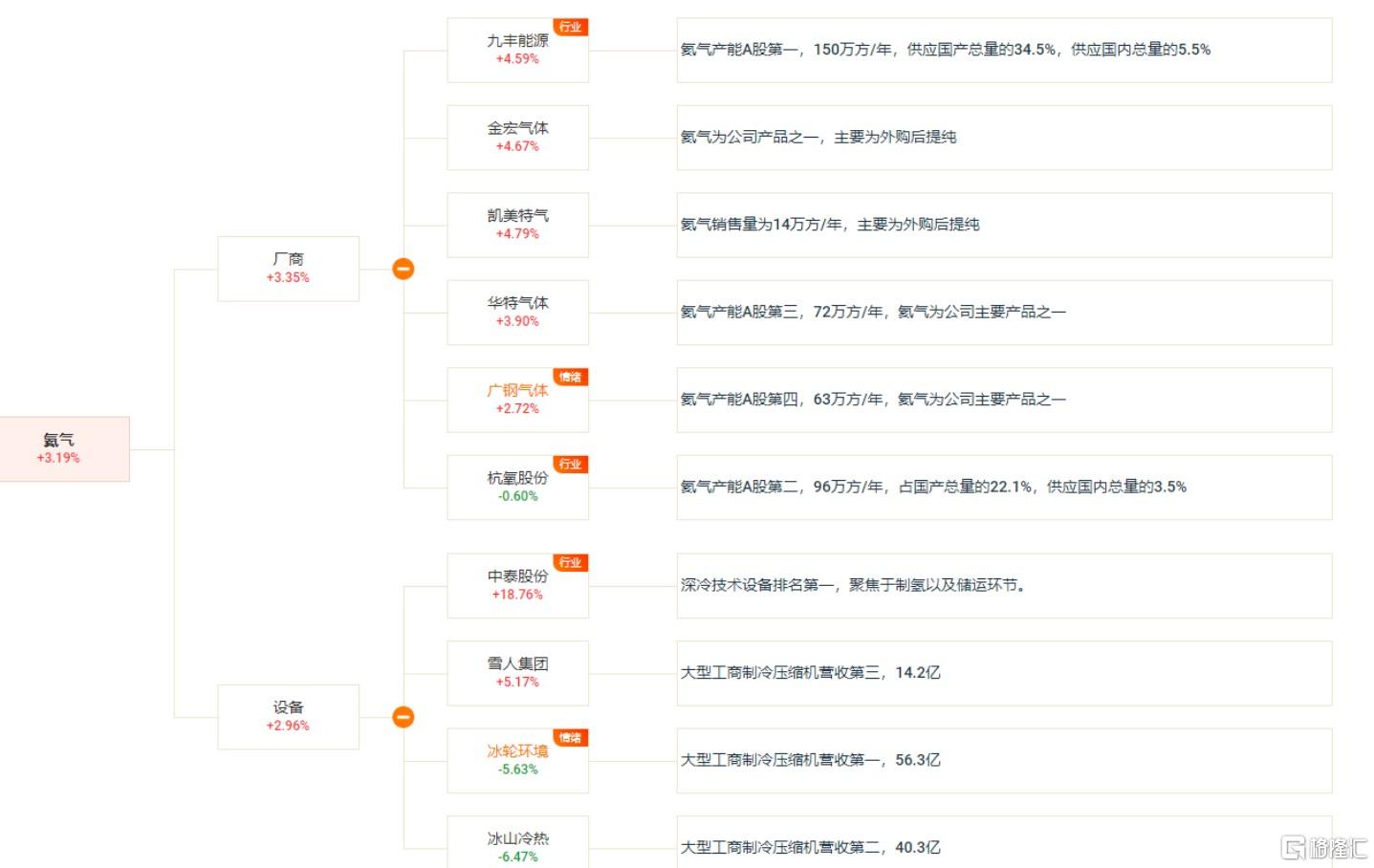1374x868 pixels.
Task: Select the root node 氦气 +3.19%
Action: [64, 449]
